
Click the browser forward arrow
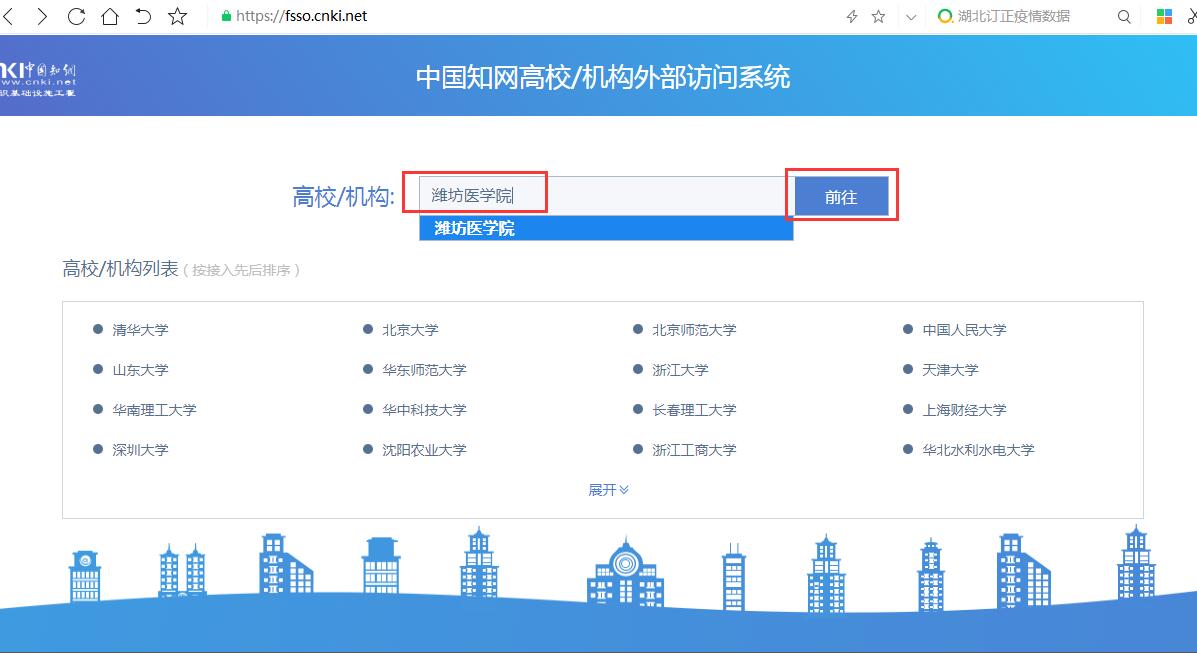[x=42, y=16]
